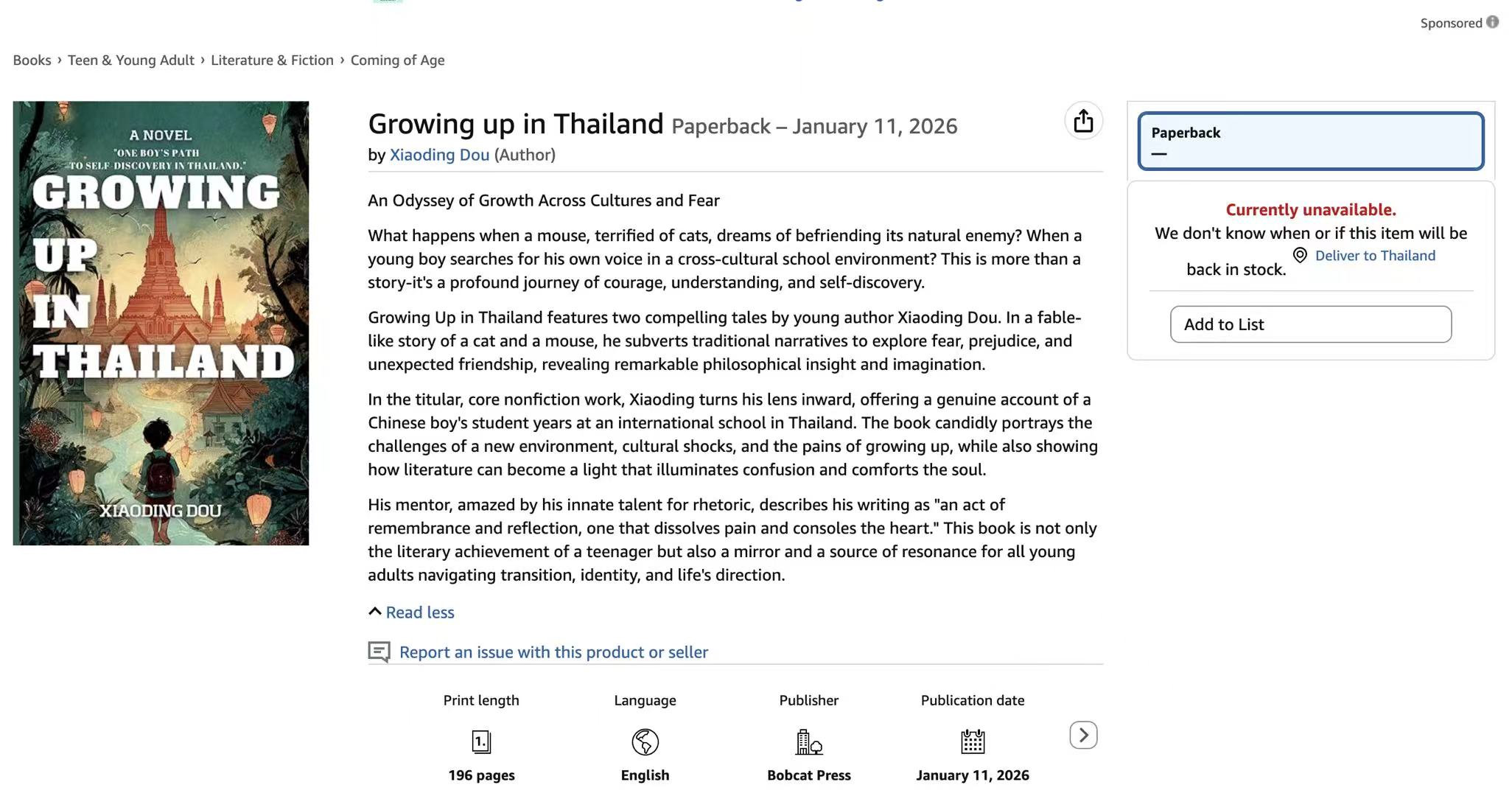Click the Sponsored info icon
Viewport: 1512px width, 796px height.
tap(1492, 22)
